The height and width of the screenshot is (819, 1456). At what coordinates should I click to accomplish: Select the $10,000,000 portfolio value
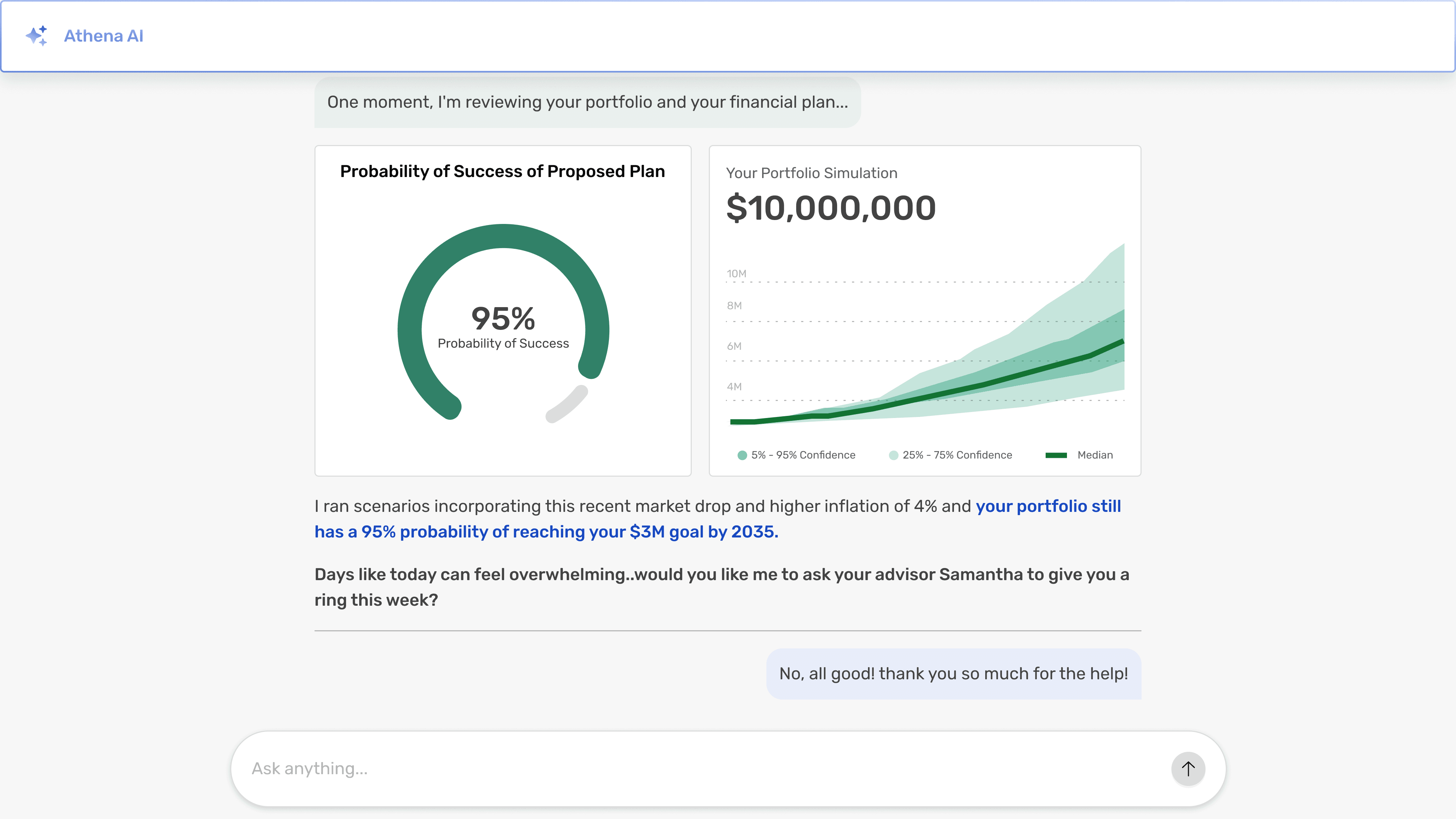(831, 208)
